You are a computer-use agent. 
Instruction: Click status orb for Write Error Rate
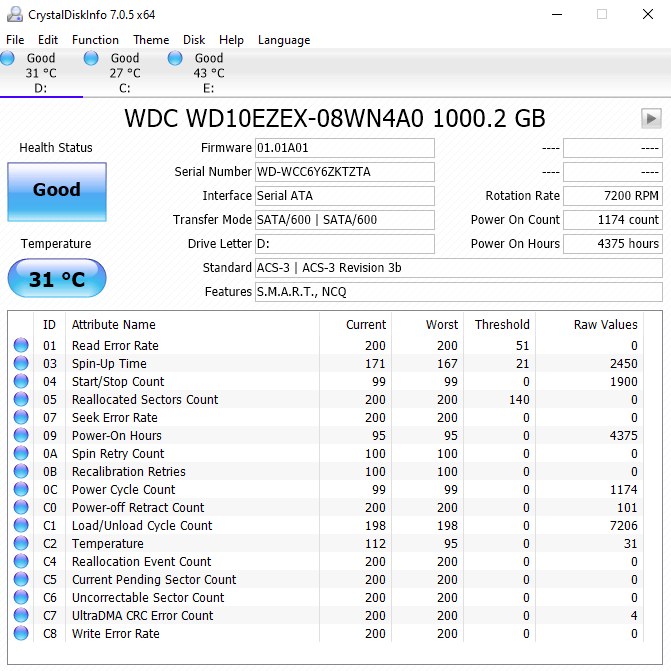click(x=21, y=633)
